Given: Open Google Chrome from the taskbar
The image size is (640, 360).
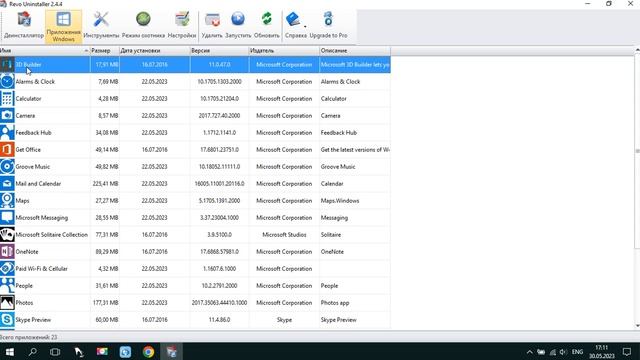Looking at the screenshot, I should point(149,351).
